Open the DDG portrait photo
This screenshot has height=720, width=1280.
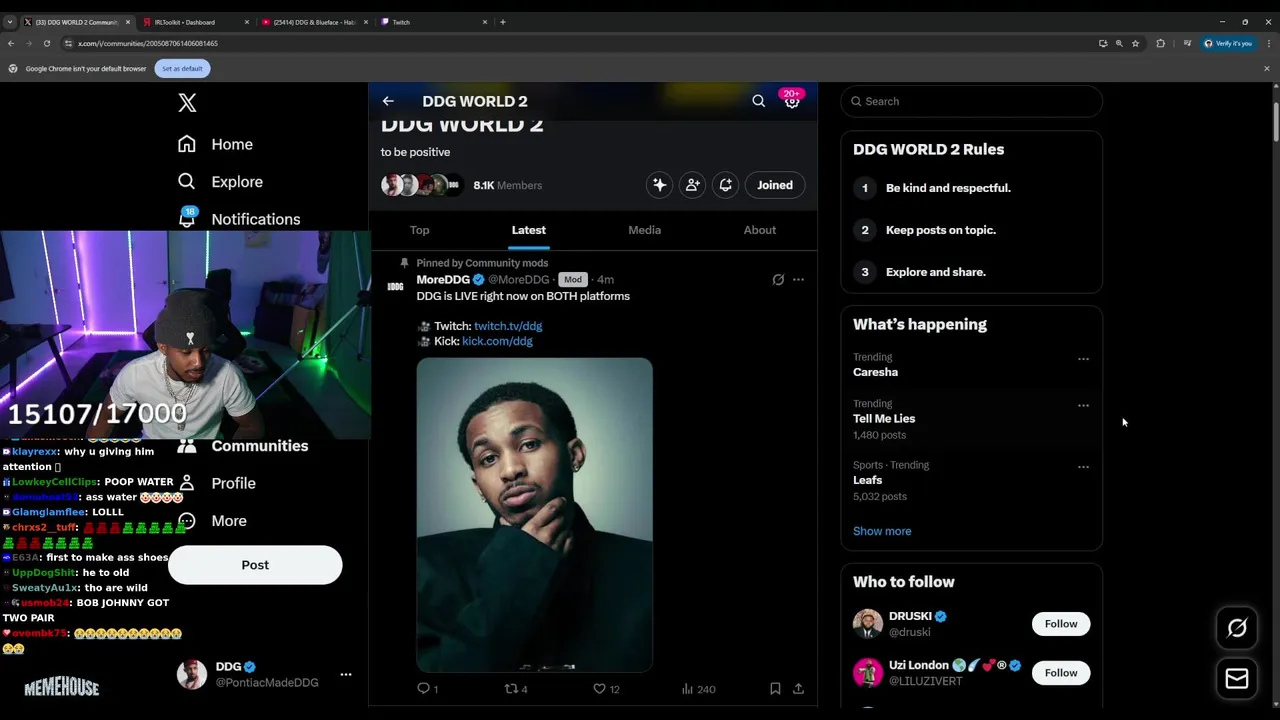tap(534, 515)
